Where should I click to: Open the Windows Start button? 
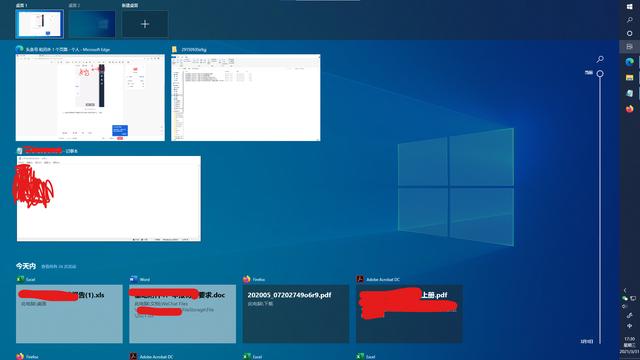[x=629, y=7]
